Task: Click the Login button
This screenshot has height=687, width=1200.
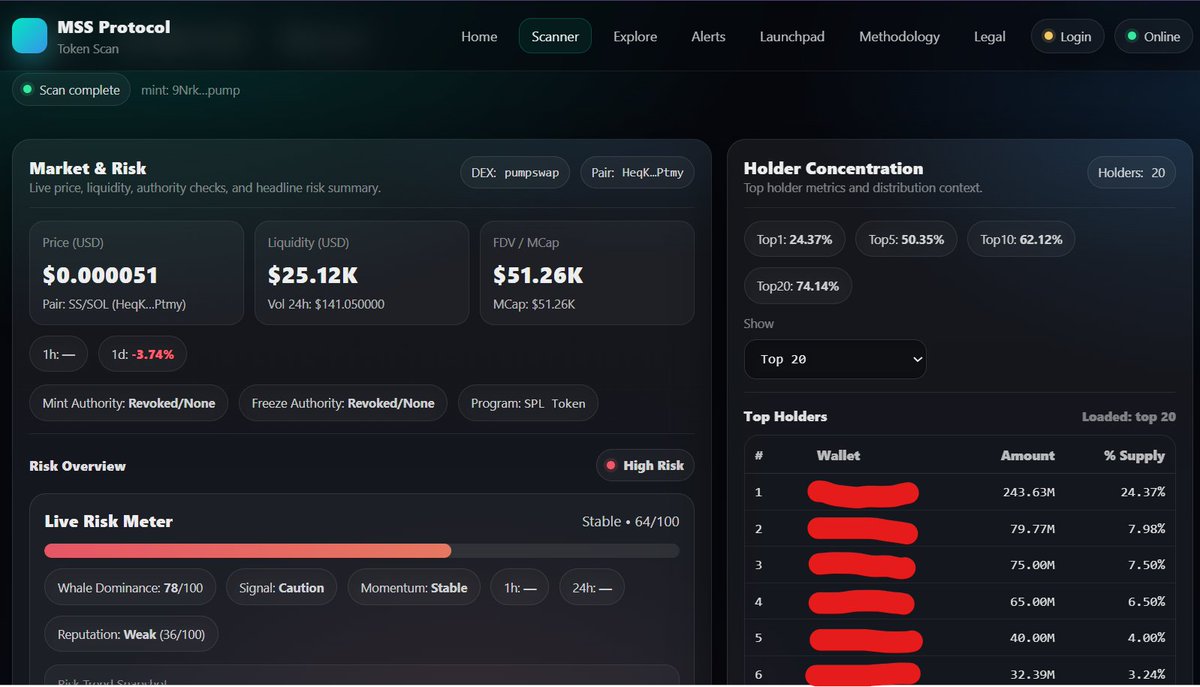Action: pyautogui.click(x=1067, y=36)
